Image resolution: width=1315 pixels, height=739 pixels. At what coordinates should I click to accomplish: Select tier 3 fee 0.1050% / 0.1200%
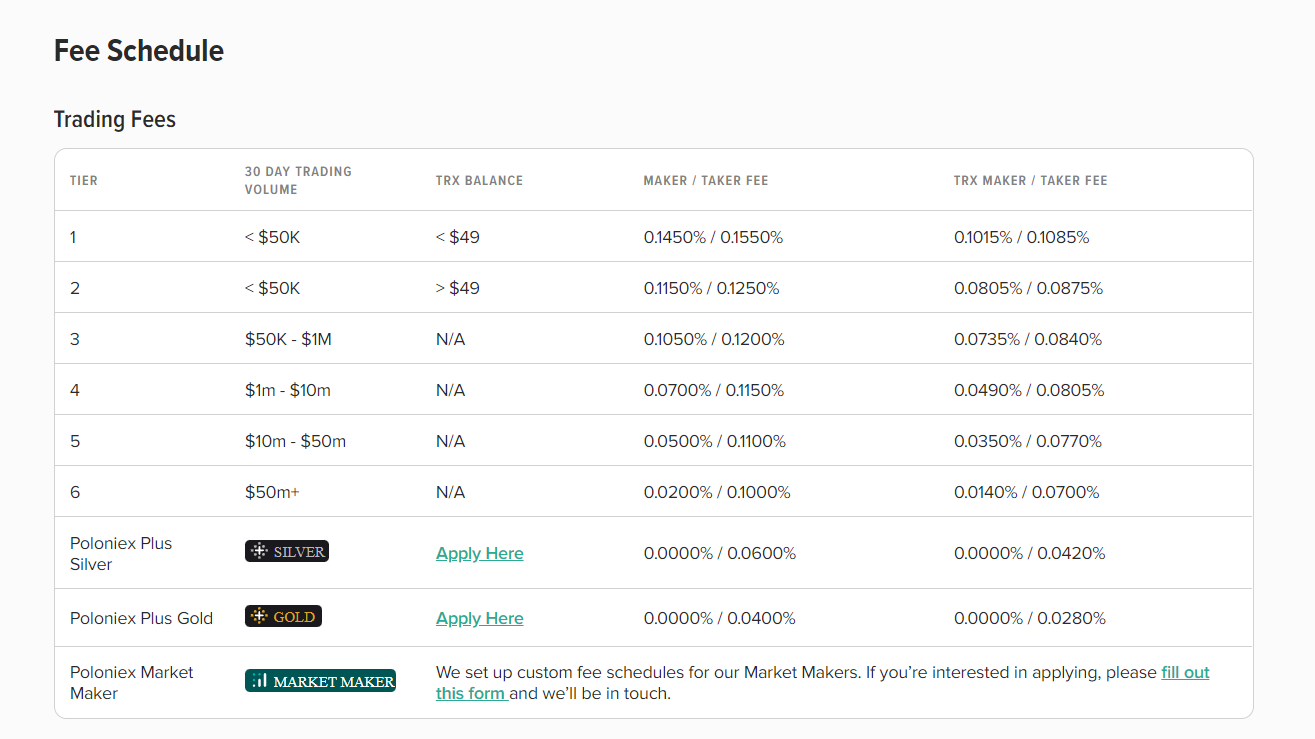[x=714, y=339]
